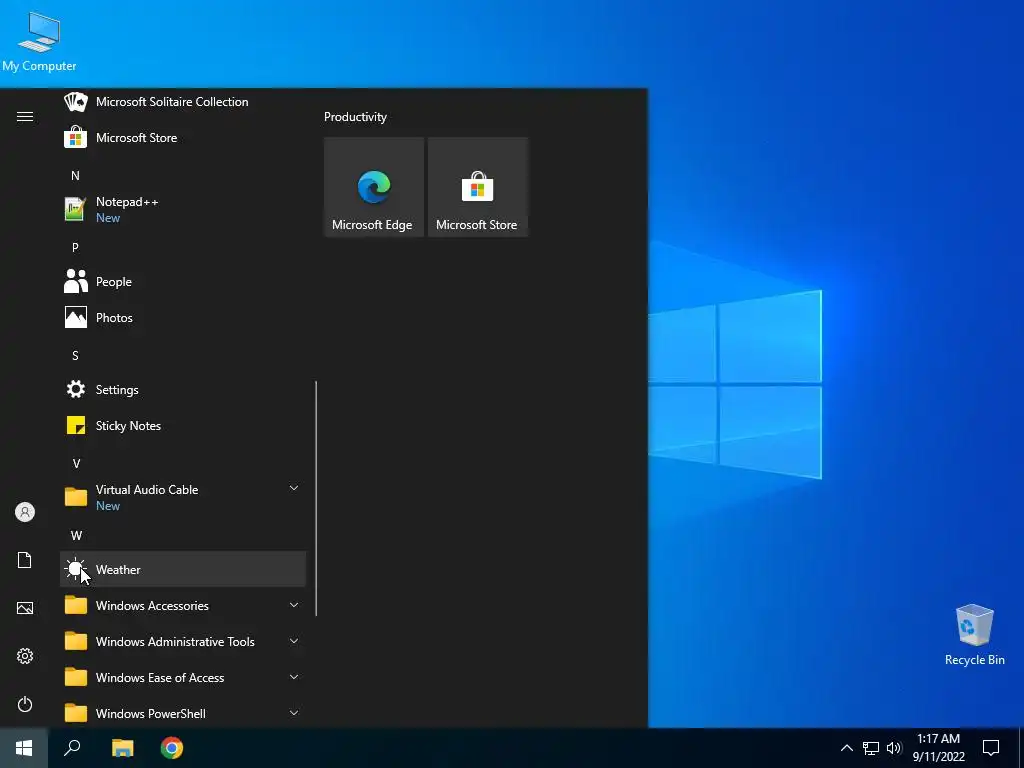Open Sticky Notes
1024x768 pixels.
(183, 425)
